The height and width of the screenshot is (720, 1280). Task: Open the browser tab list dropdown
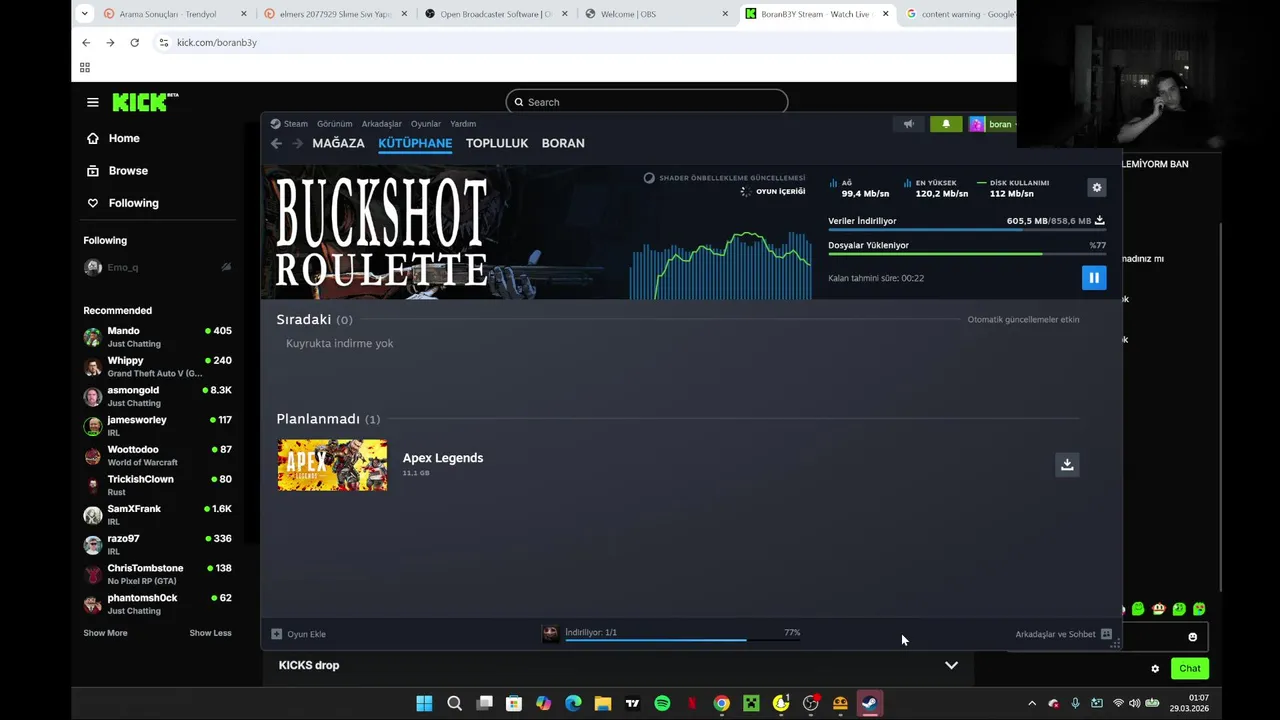(x=84, y=14)
